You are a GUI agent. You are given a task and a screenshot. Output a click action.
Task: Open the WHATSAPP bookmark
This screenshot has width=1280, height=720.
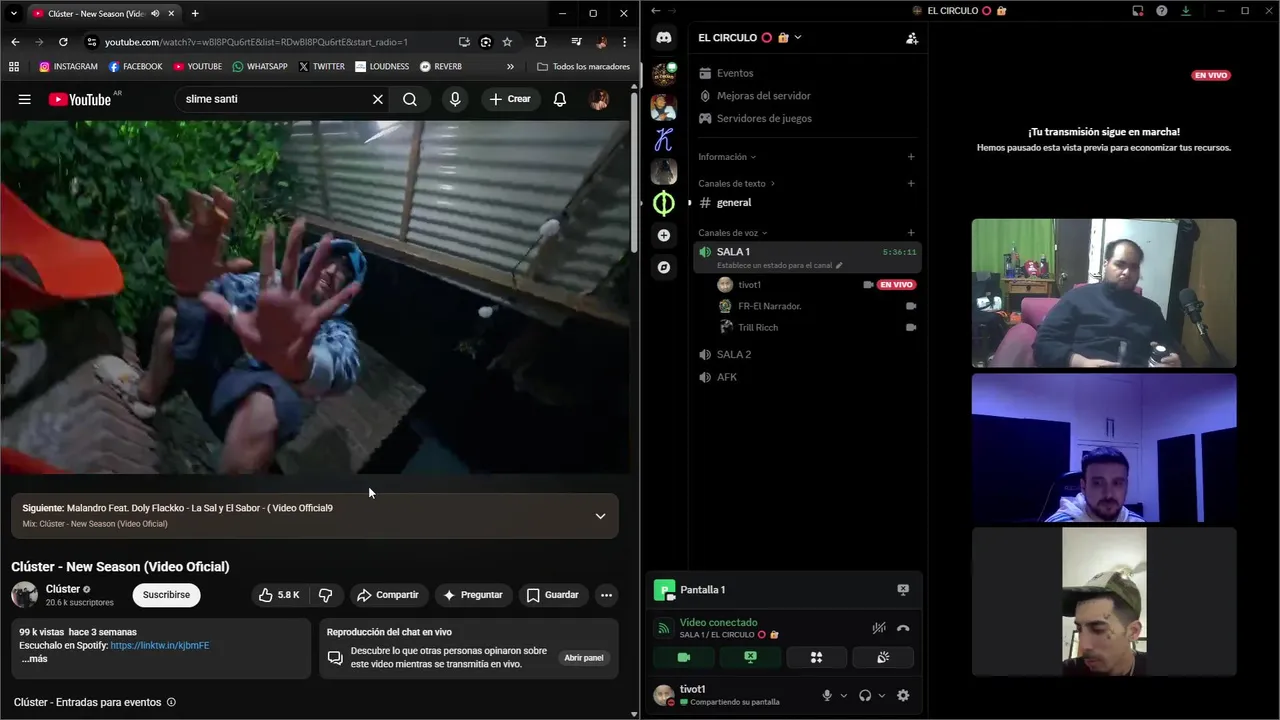point(260,67)
